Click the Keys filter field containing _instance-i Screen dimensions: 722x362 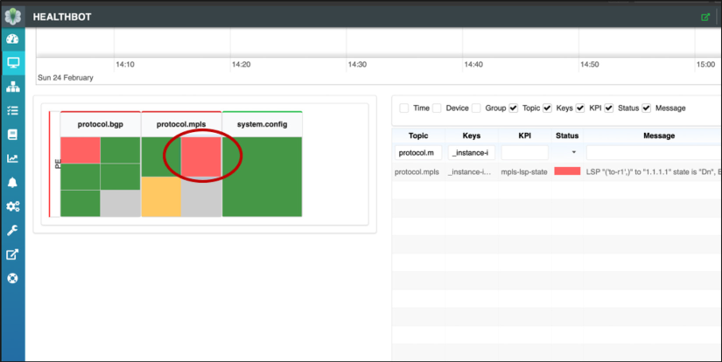(472, 152)
